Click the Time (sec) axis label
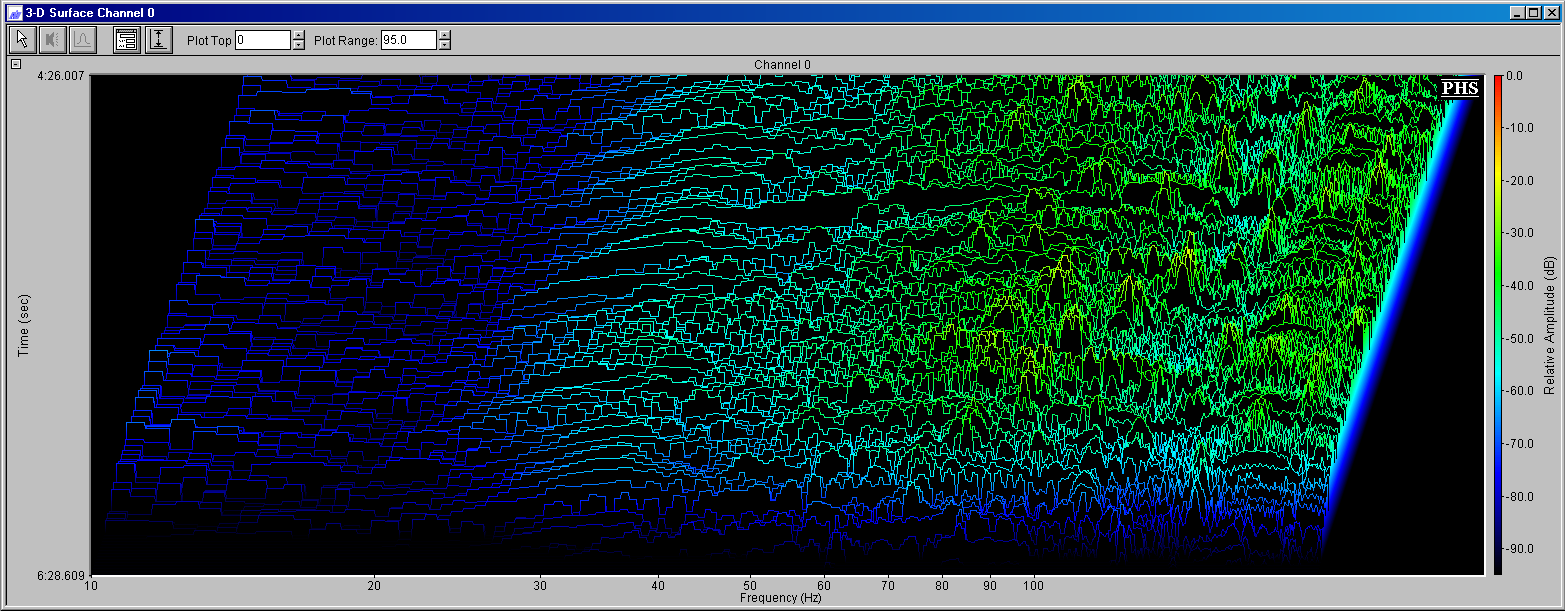The width and height of the screenshot is (1565, 611). click(x=24, y=325)
